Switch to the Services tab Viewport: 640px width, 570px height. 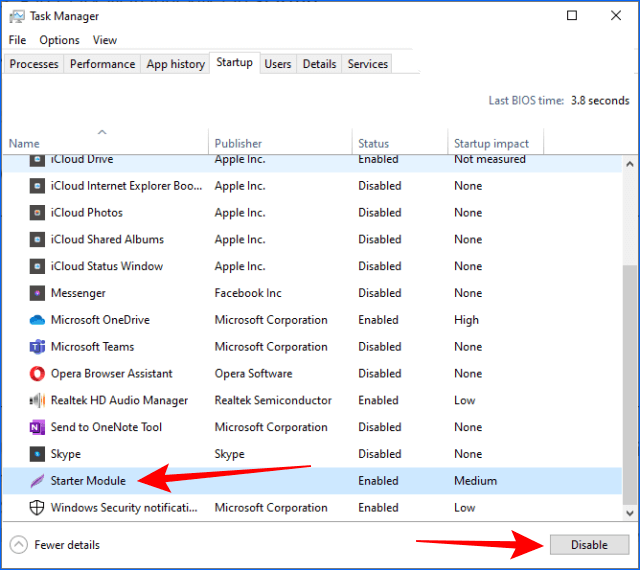[x=367, y=64]
